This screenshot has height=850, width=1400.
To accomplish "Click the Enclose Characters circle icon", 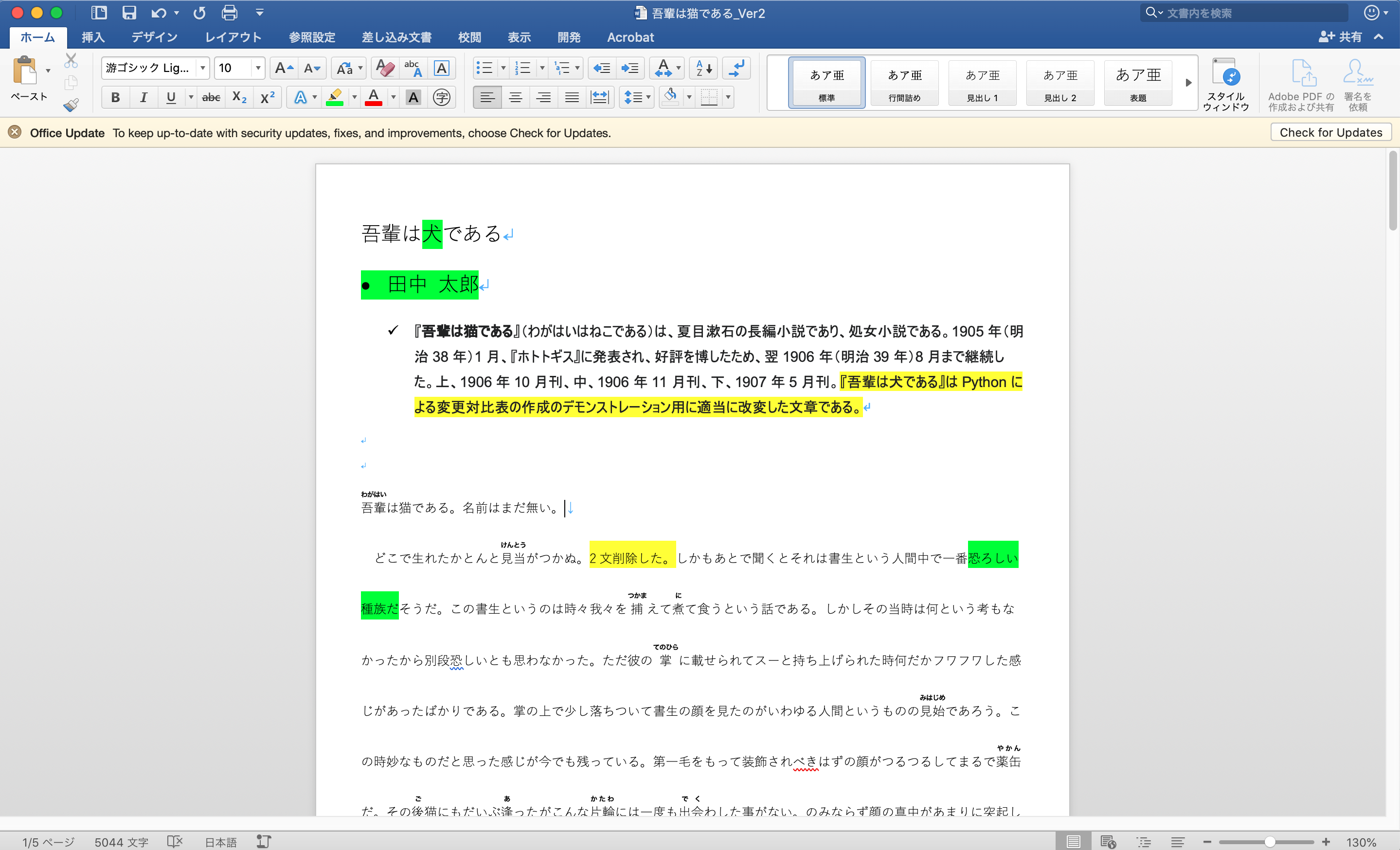I will [x=442, y=98].
